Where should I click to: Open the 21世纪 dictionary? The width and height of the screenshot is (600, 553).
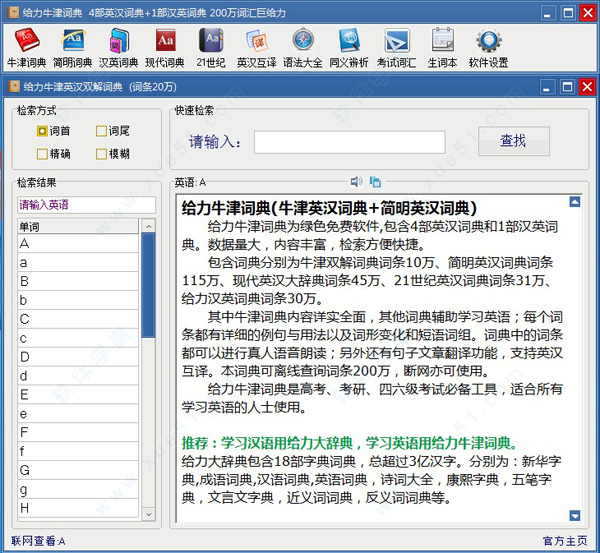[x=210, y=48]
